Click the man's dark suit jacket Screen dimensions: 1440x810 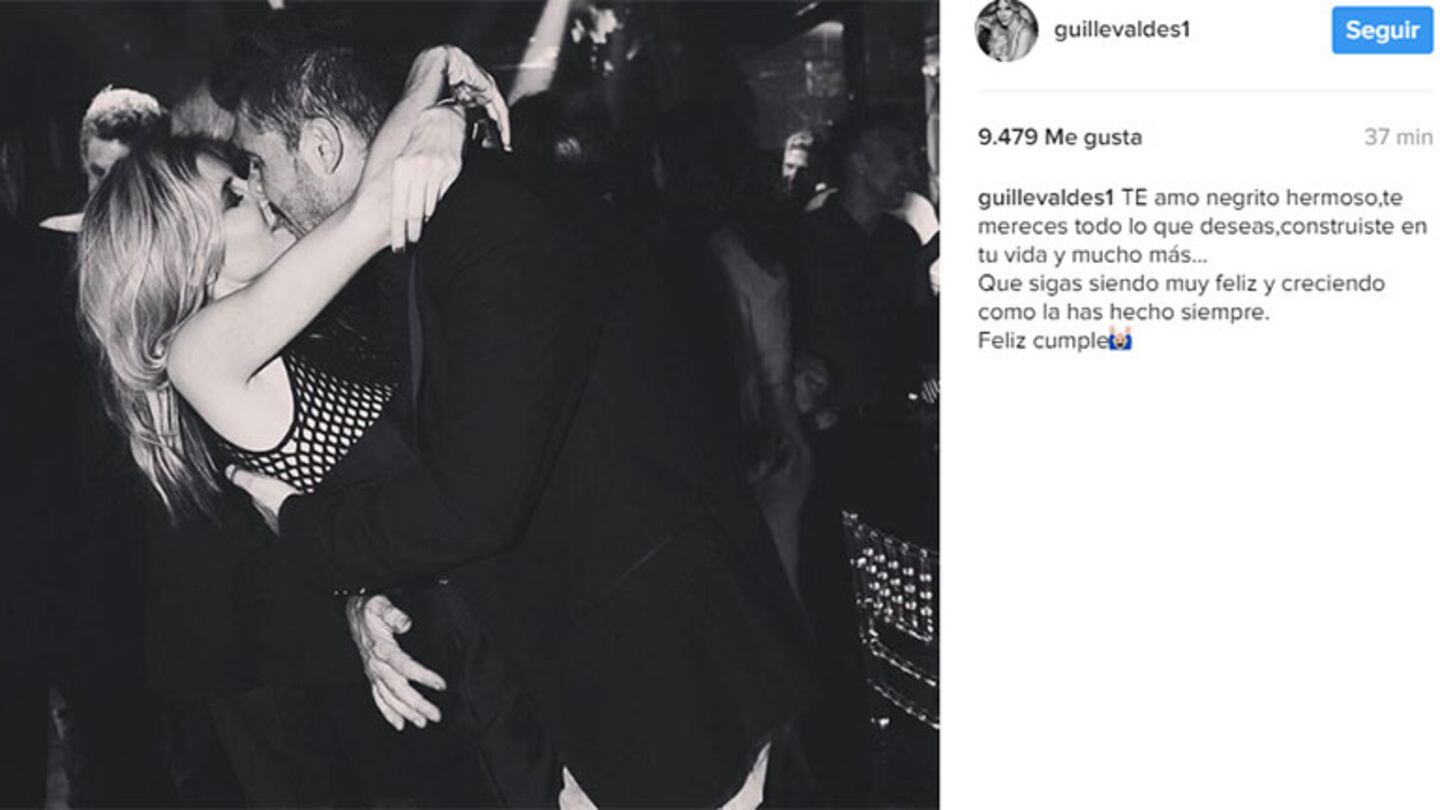point(560,450)
